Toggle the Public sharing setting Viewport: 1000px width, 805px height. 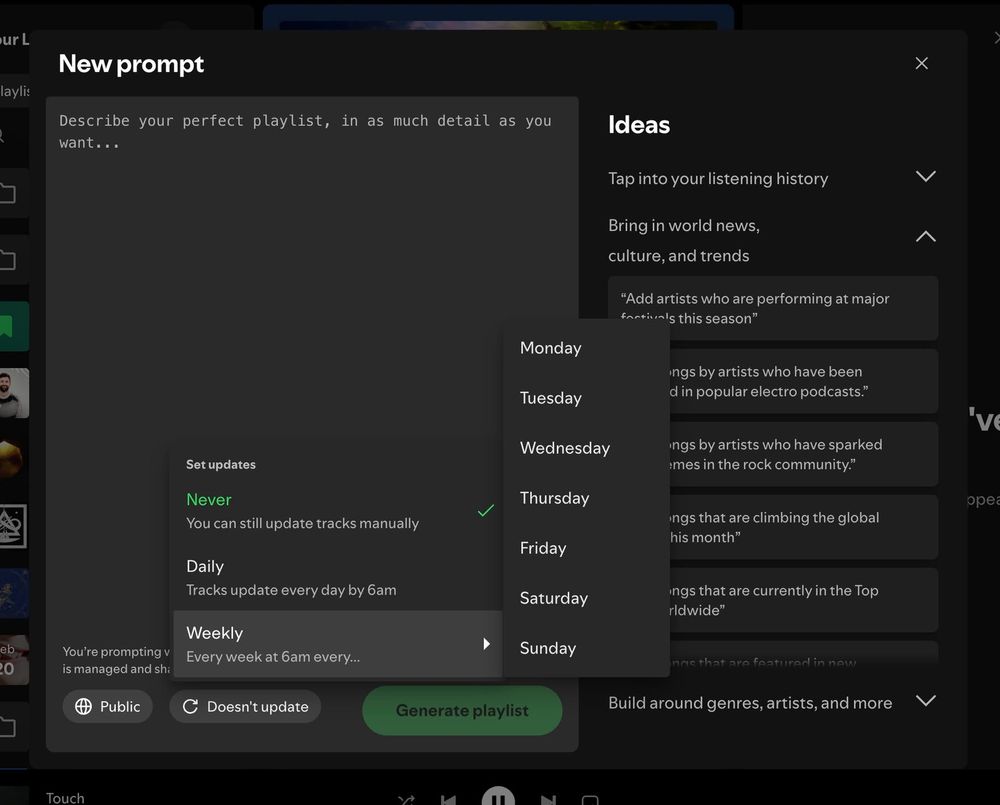pos(107,706)
